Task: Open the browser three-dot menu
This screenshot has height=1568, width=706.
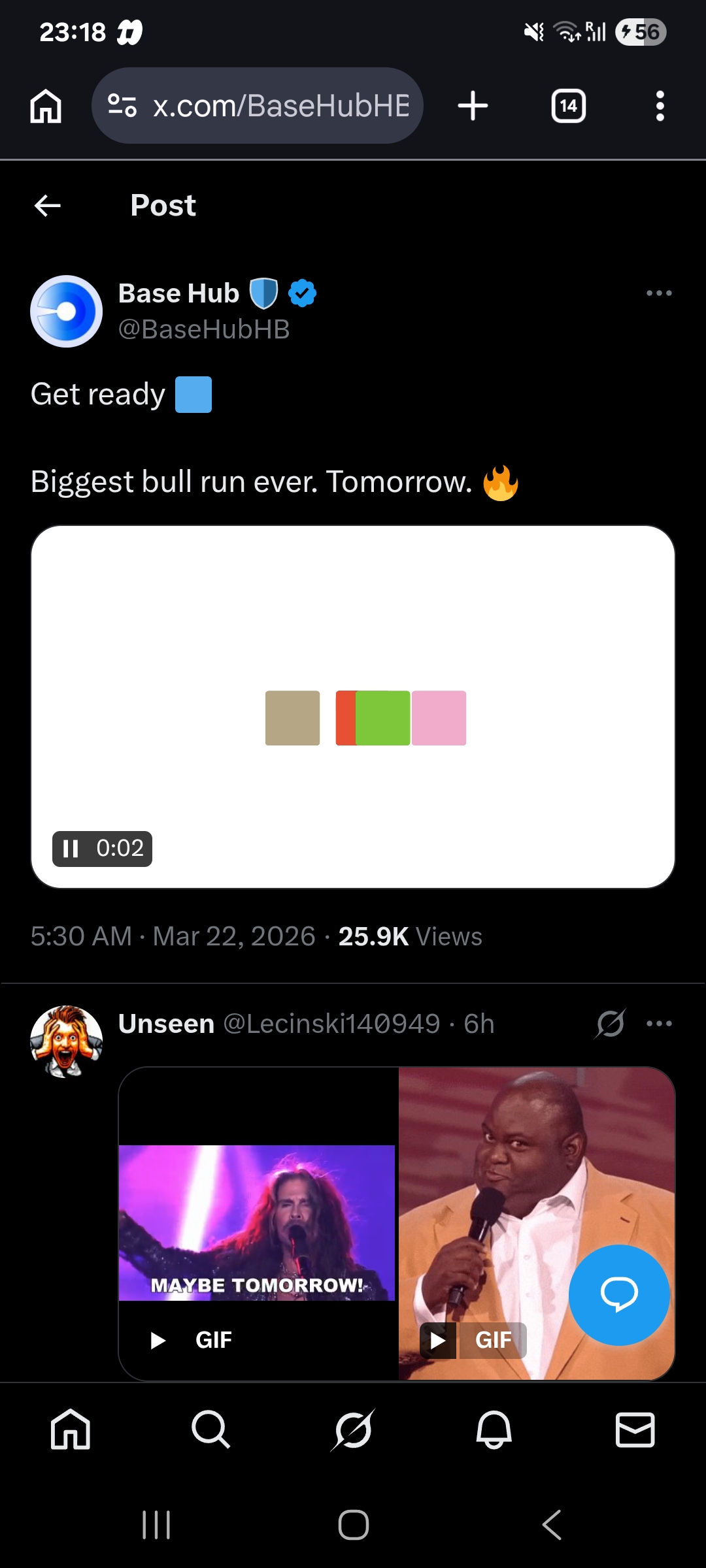Action: point(660,106)
